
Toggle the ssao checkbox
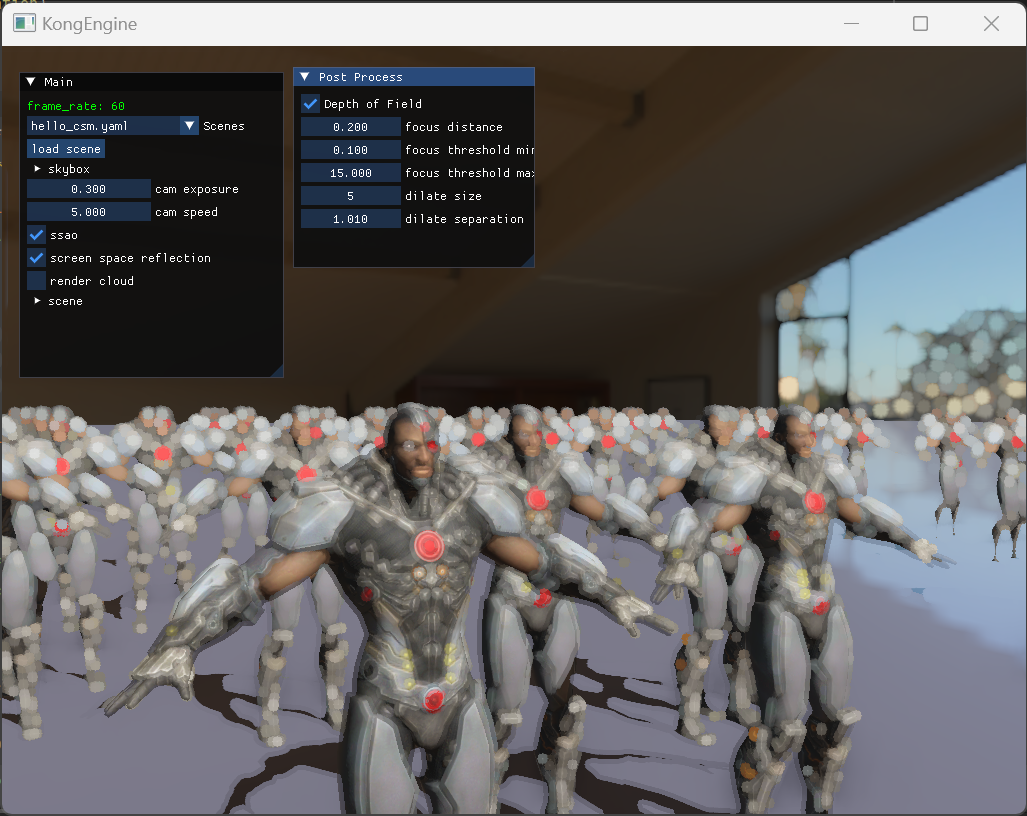point(37,234)
